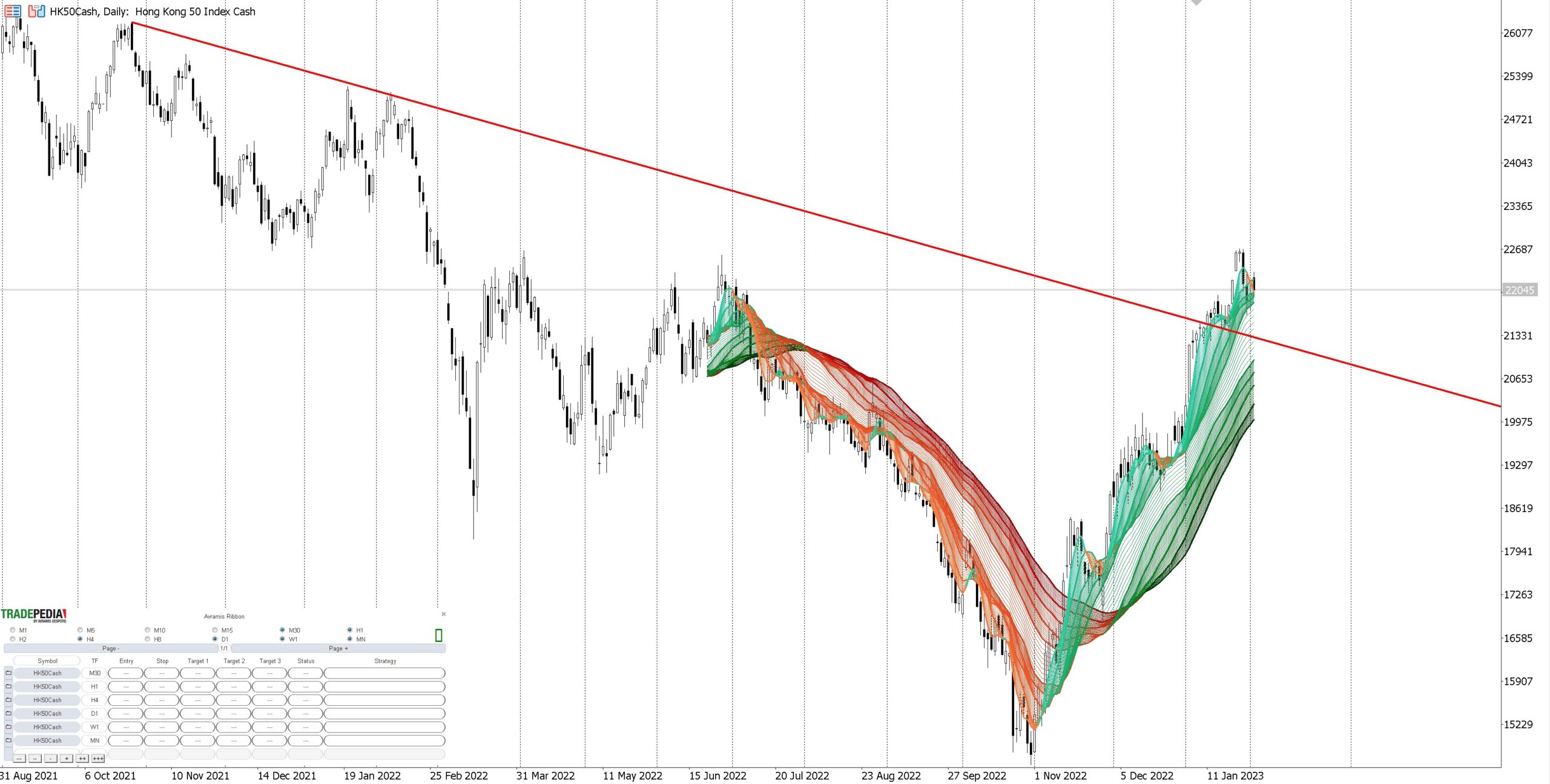This screenshot has width=1550, height=784.
Task: Open folder icon for the M30 row
Action: 8,673
